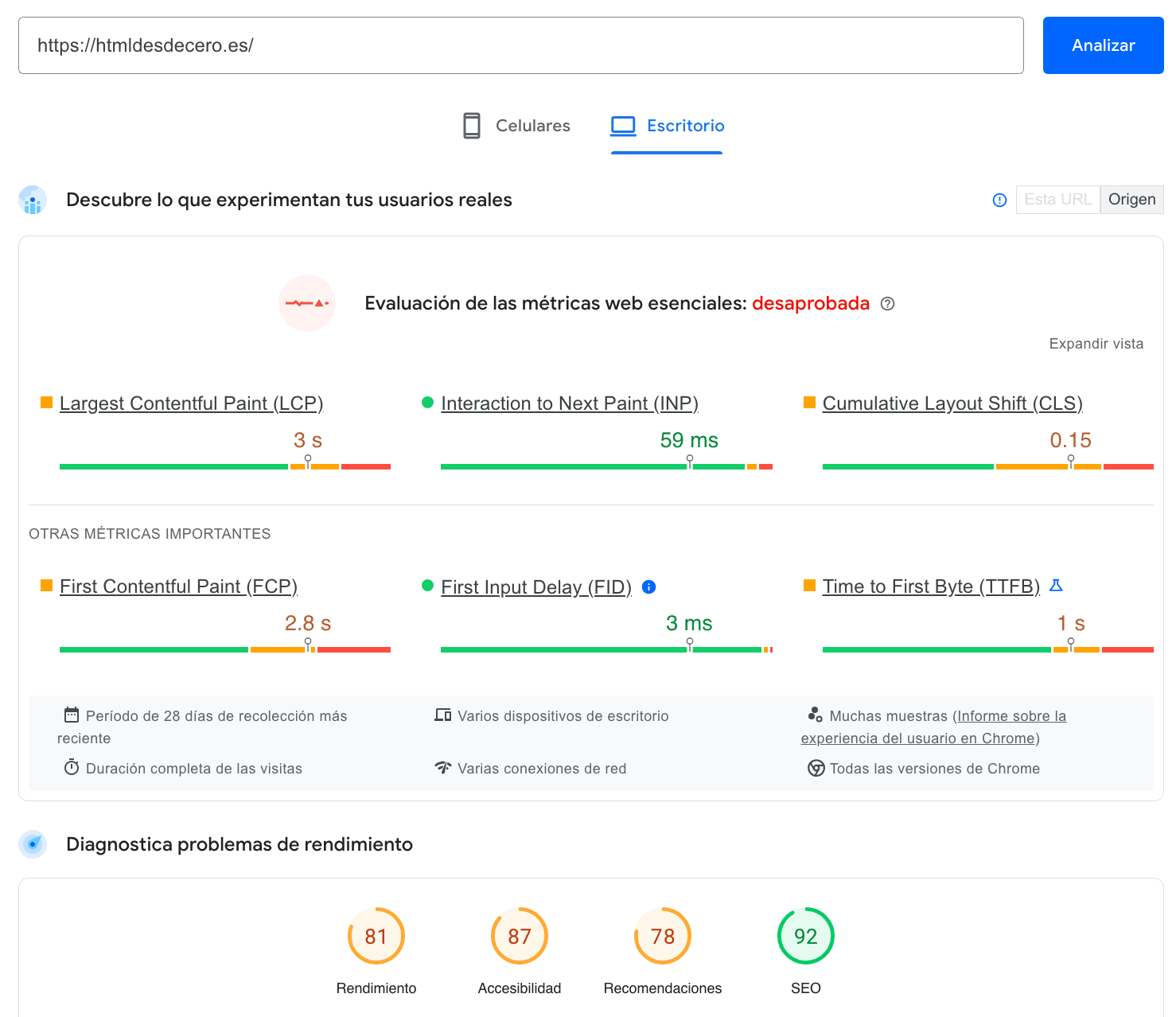
Task: Switch to the Celulares tab
Action: (x=516, y=126)
